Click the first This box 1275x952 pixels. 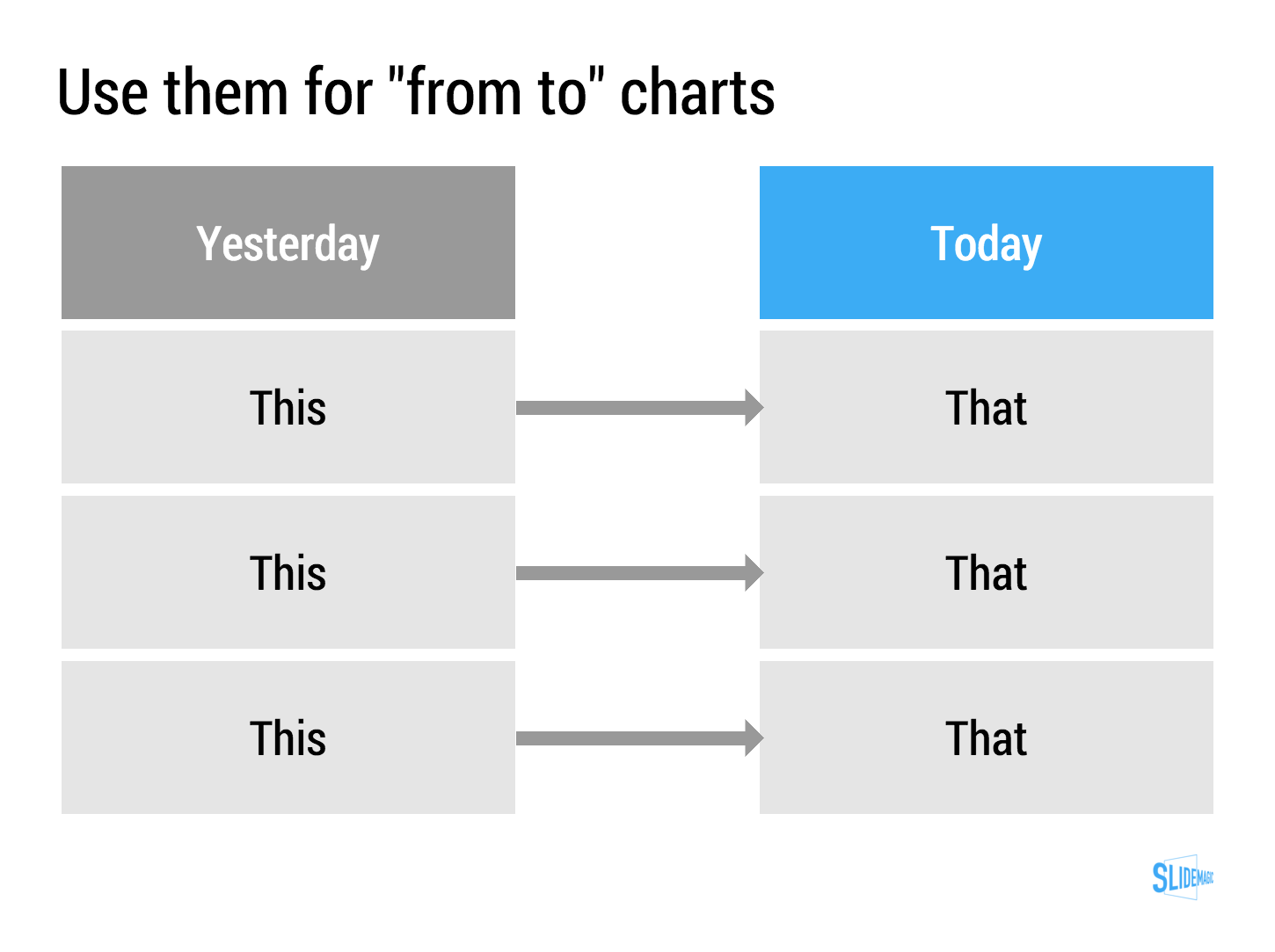pyautogui.click(x=288, y=407)
